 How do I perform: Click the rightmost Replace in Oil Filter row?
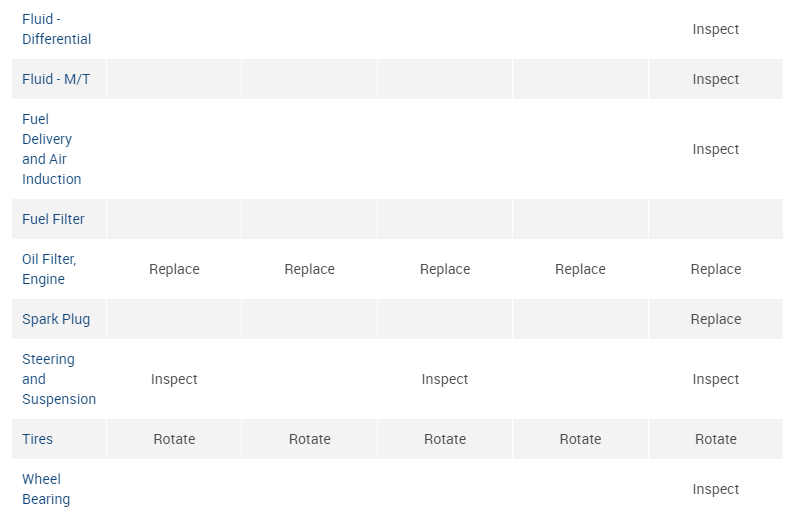(x=716, y=269)
